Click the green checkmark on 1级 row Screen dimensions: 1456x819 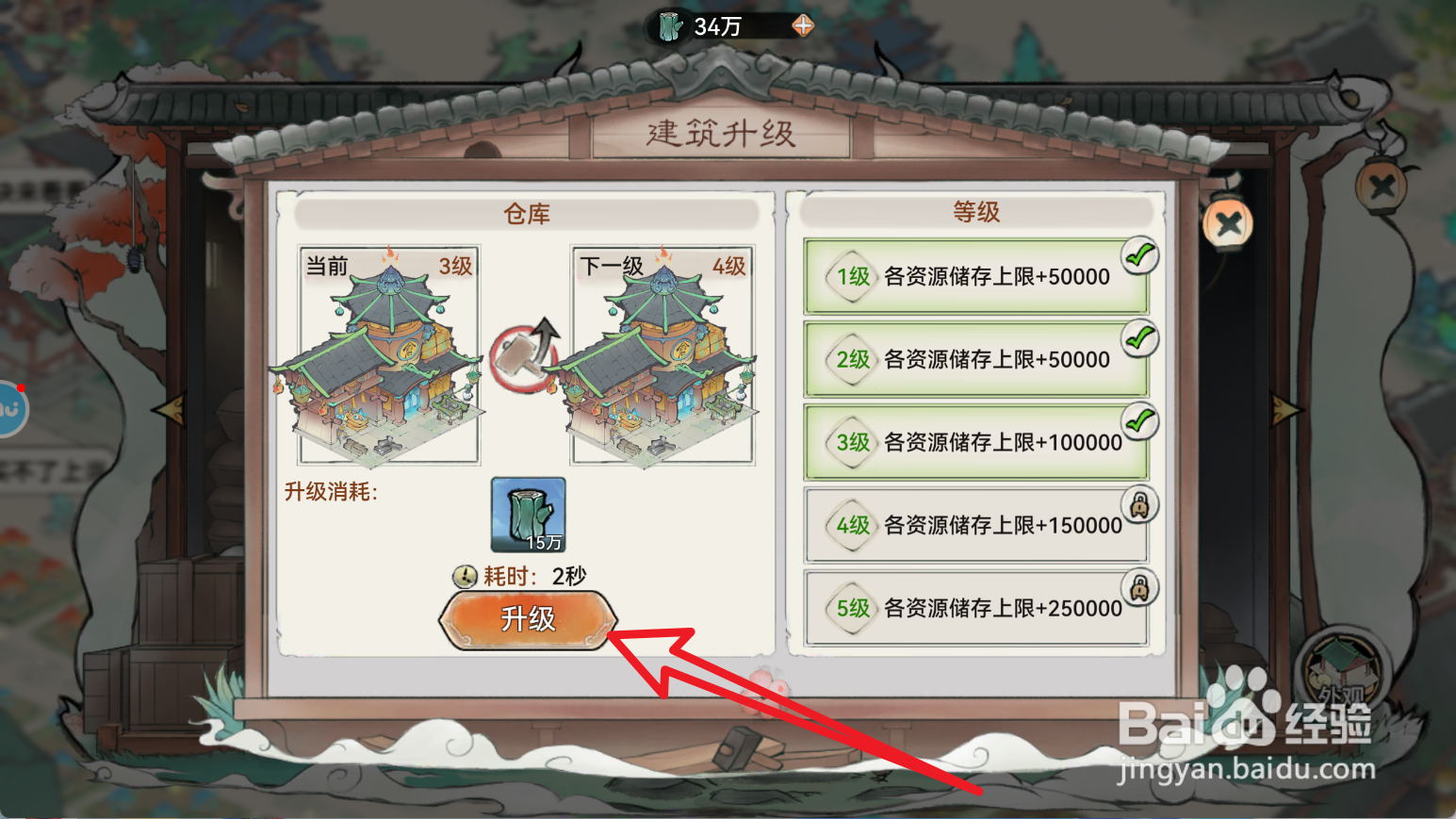[x=1140, y=255]
